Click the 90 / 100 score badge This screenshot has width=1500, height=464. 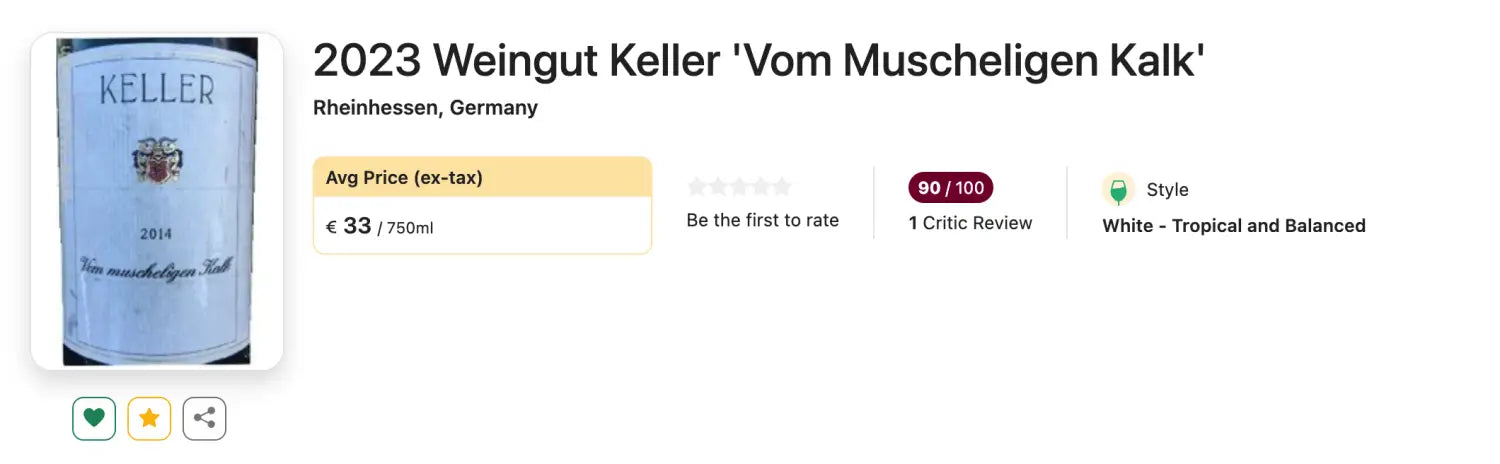coord(950,188)
